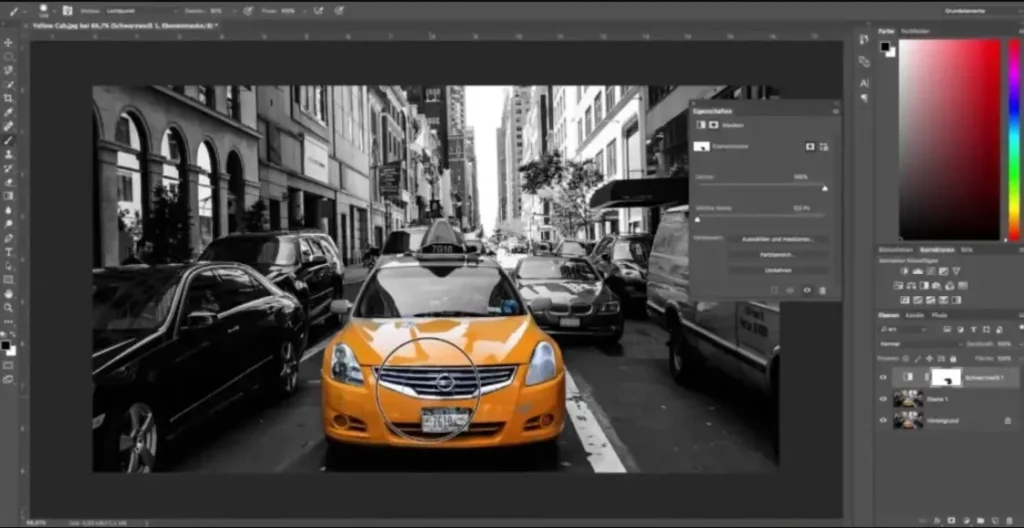The width and height of the screenshot is (1024, 528).
Task: Toggle pressure-for-opacity icon in options bar
Action: pyautogui.click(x=248, y=10)
